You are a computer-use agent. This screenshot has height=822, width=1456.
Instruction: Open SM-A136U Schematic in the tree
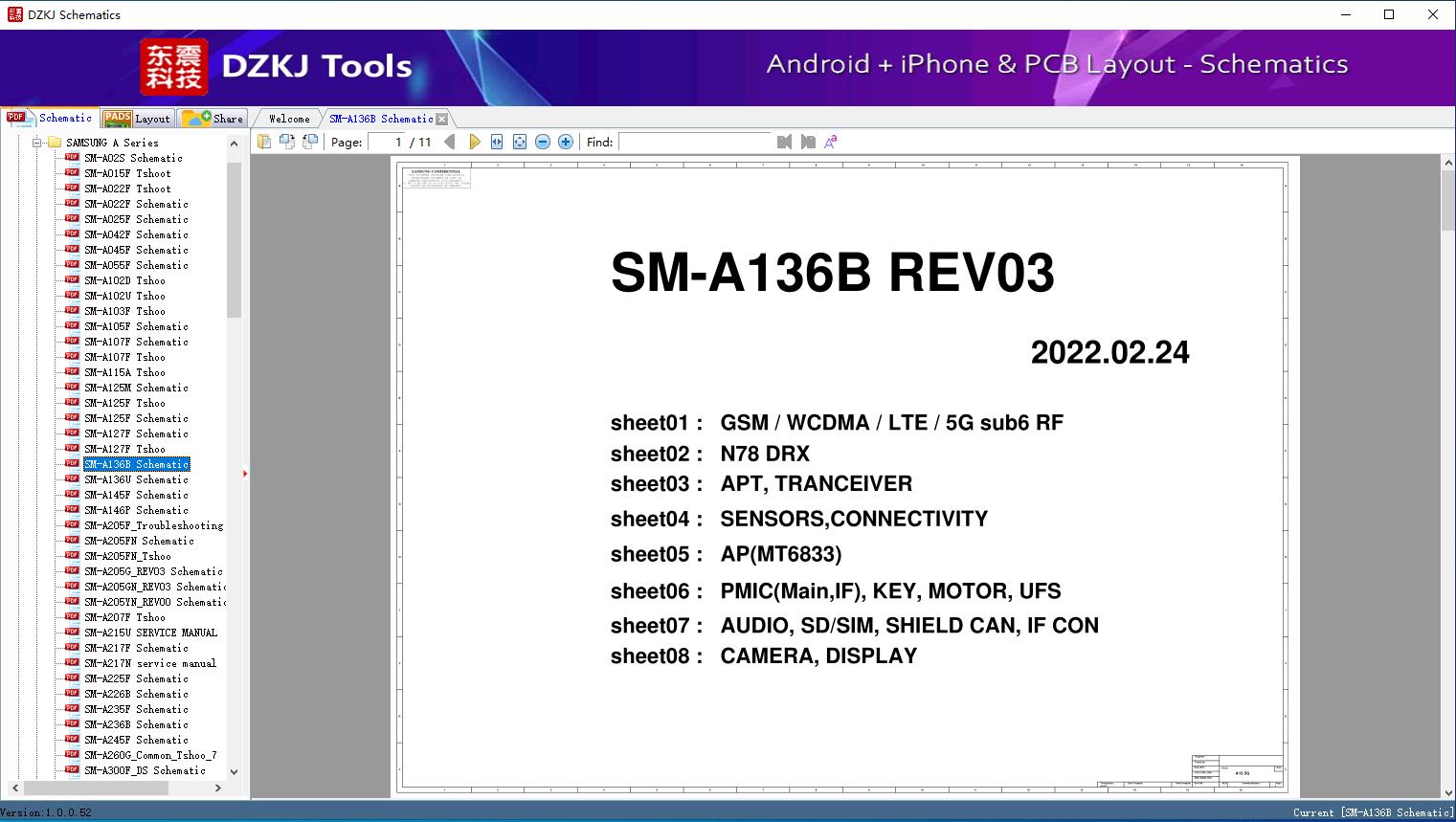(136, 479)
